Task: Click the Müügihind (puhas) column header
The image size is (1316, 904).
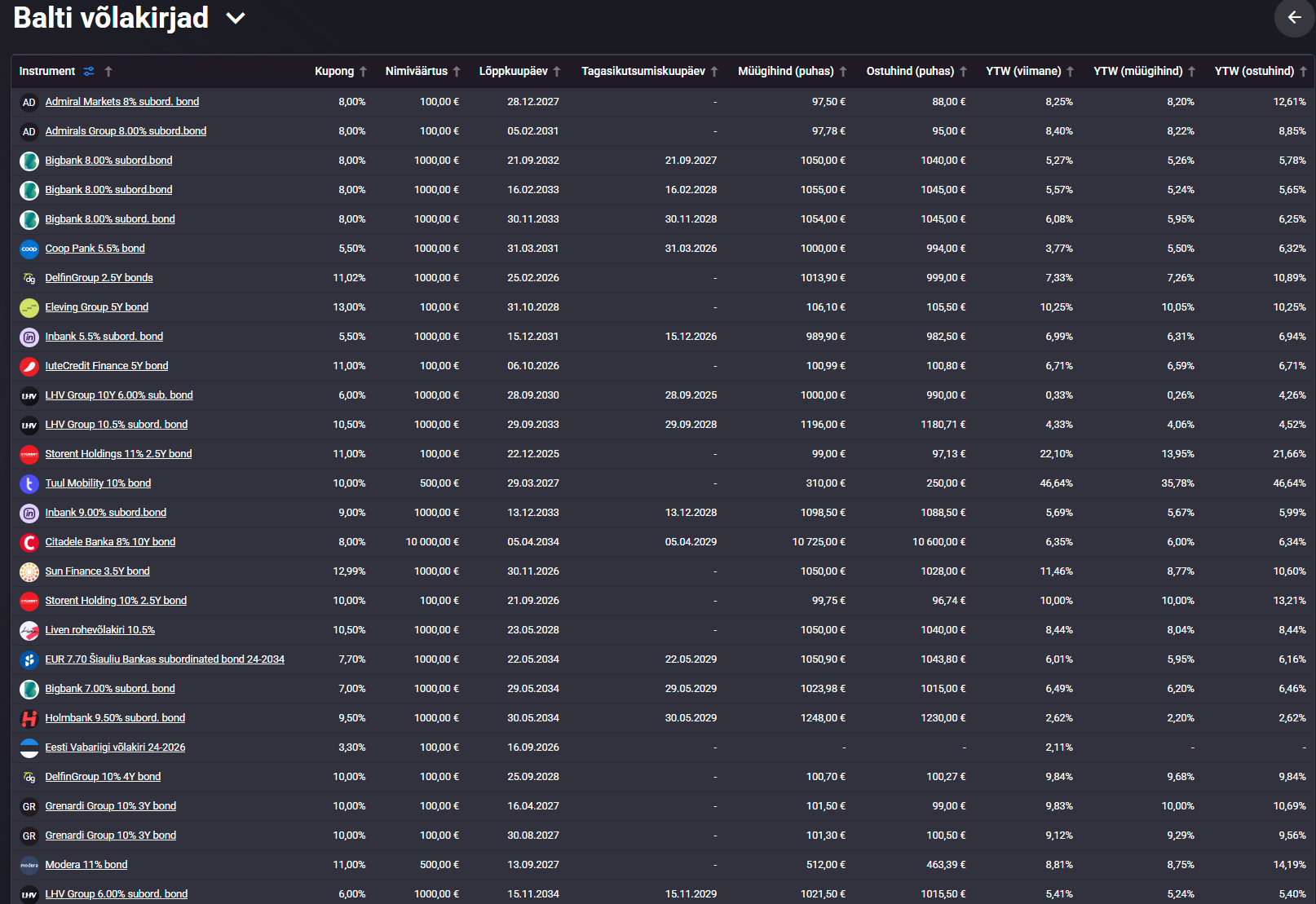Action: point(785,72)
